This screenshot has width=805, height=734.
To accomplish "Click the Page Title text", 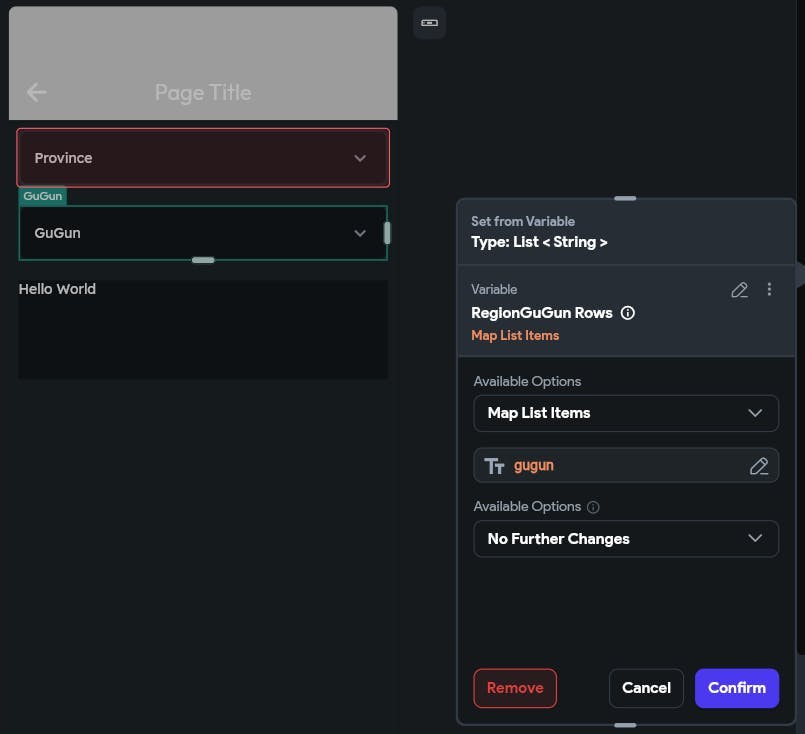I will click(203, 92).
